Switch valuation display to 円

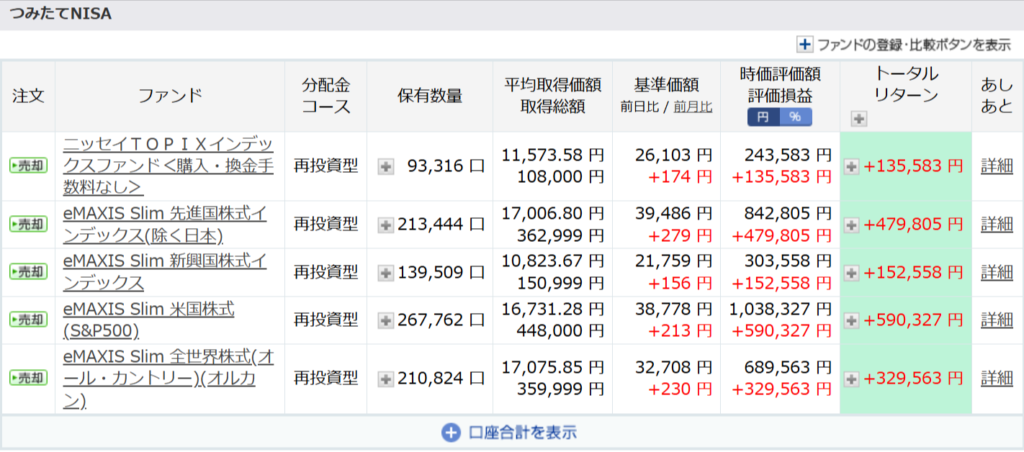pyautogui.click(x=763, y=117)
